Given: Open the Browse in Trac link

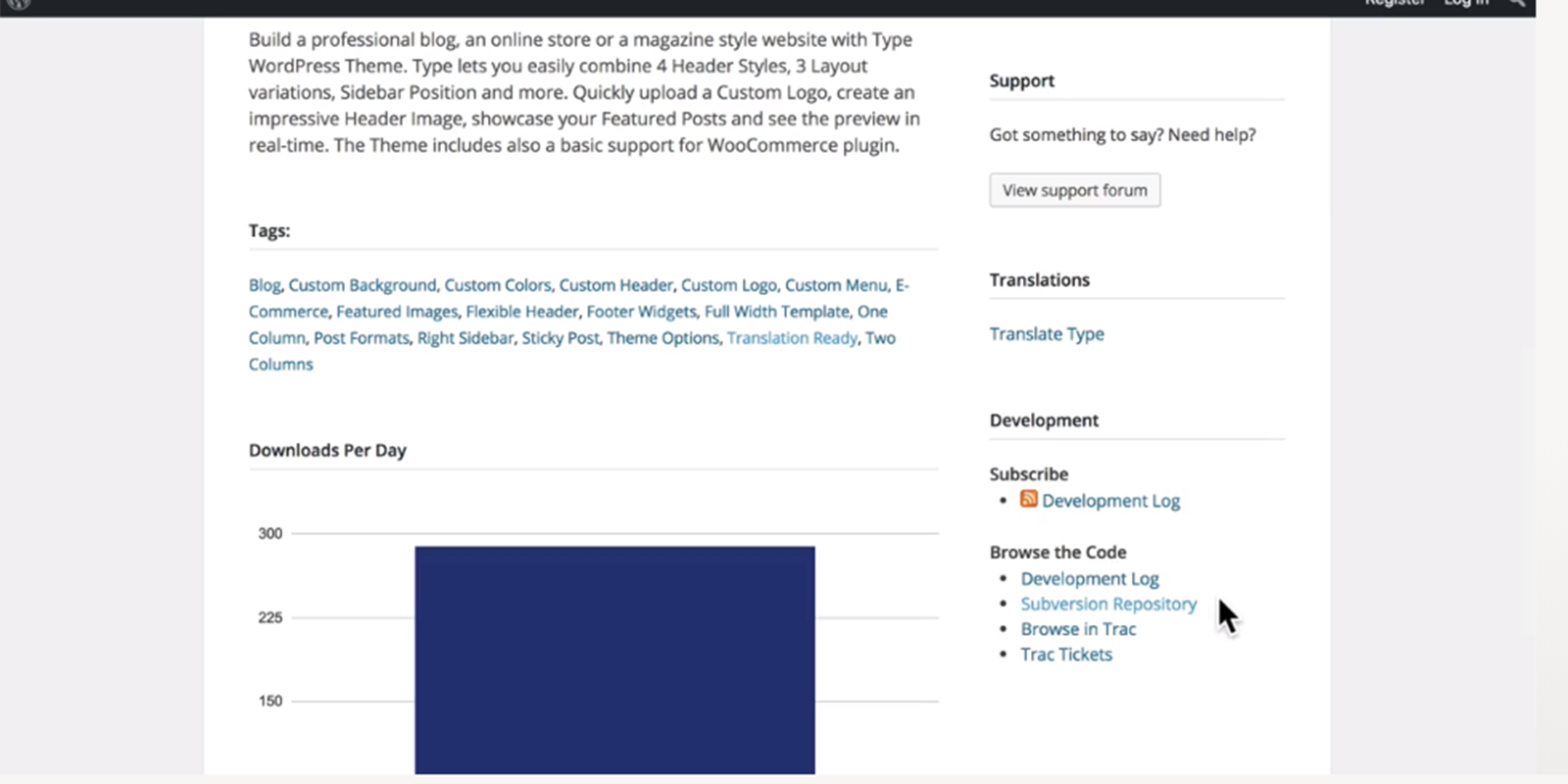Looking at the screenshot, I should click(1078, 628).
